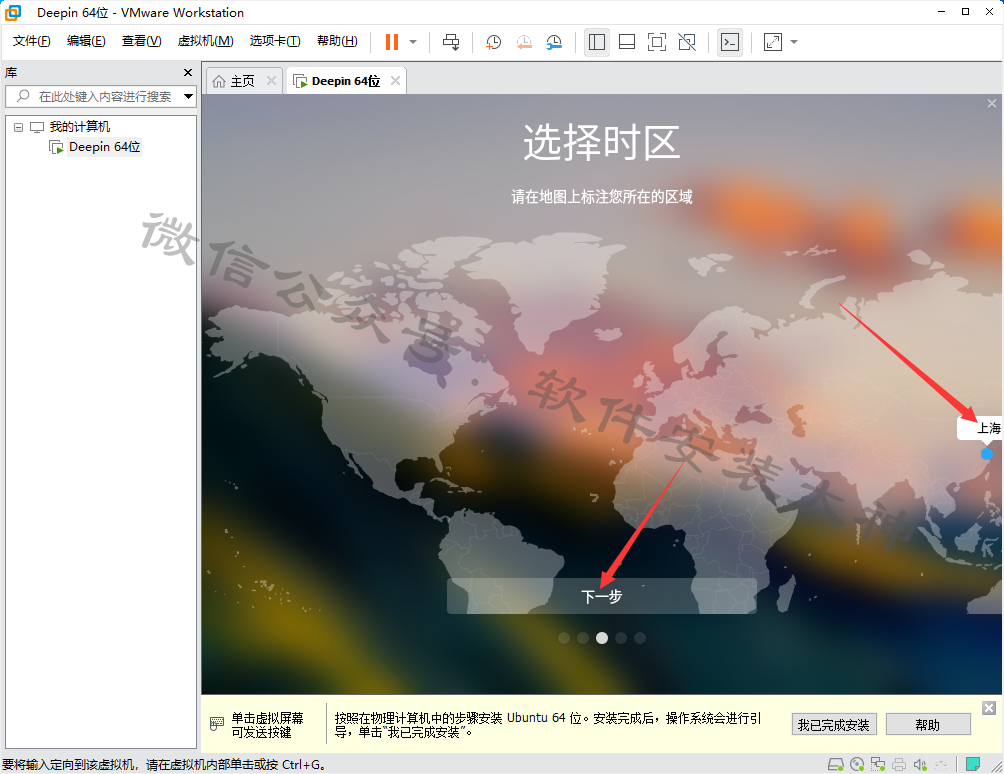Revert virtual machine to previous snapshot
Screen dimensions: 1004x774
[524, 42]
